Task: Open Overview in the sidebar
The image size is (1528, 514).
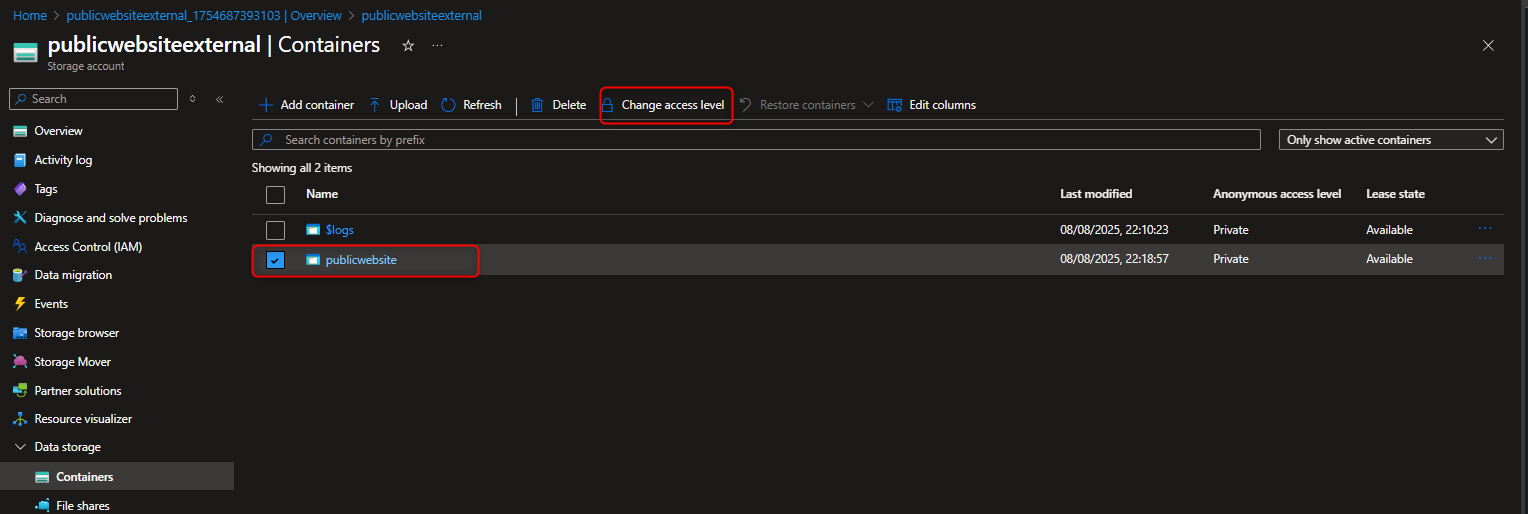Action: (x=58, y=131)
